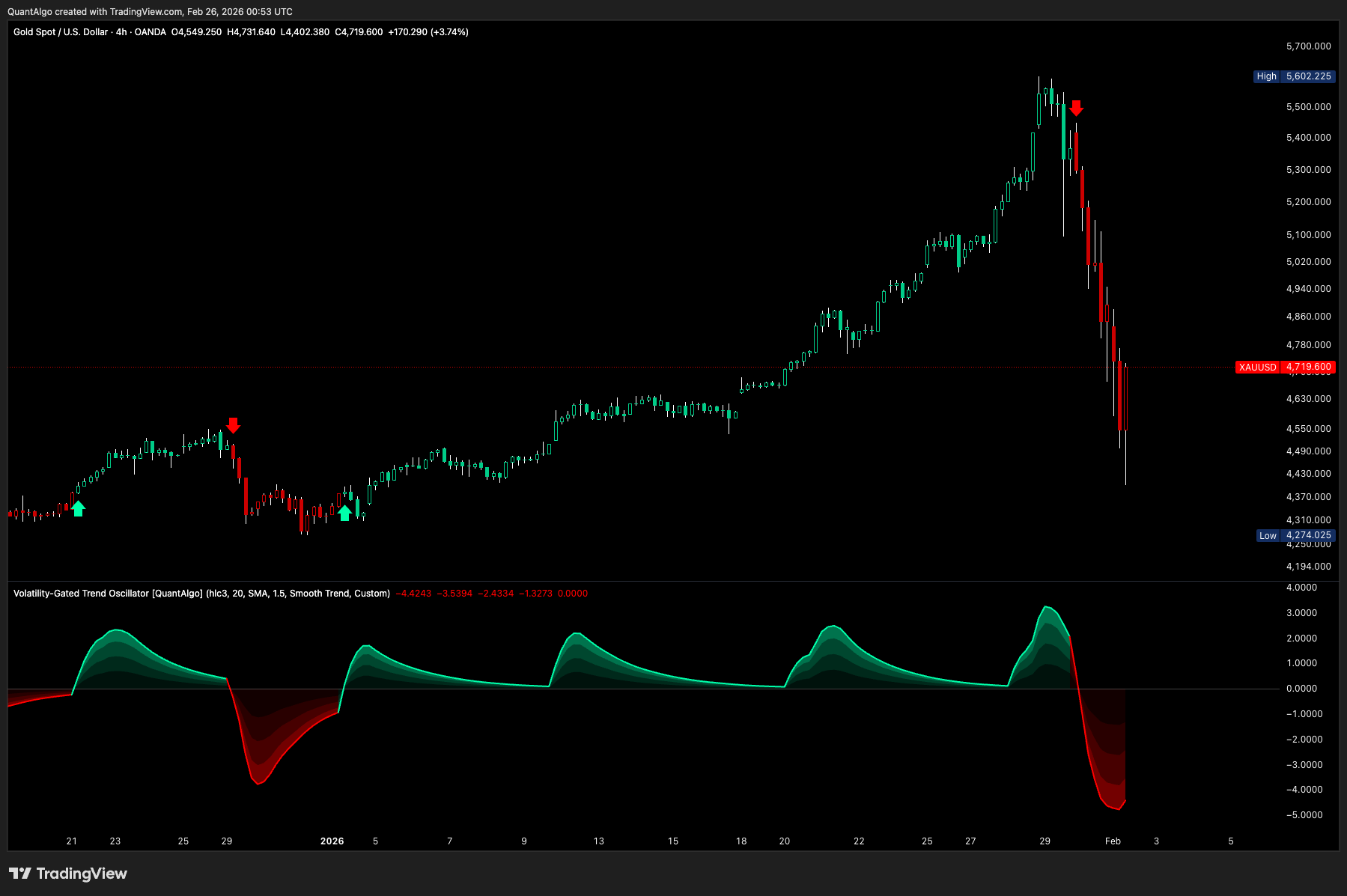Click the 4,860.000 price axis label
Image resolution: width=1347 pixels, height=896 pixels.
click(1309, 317)
